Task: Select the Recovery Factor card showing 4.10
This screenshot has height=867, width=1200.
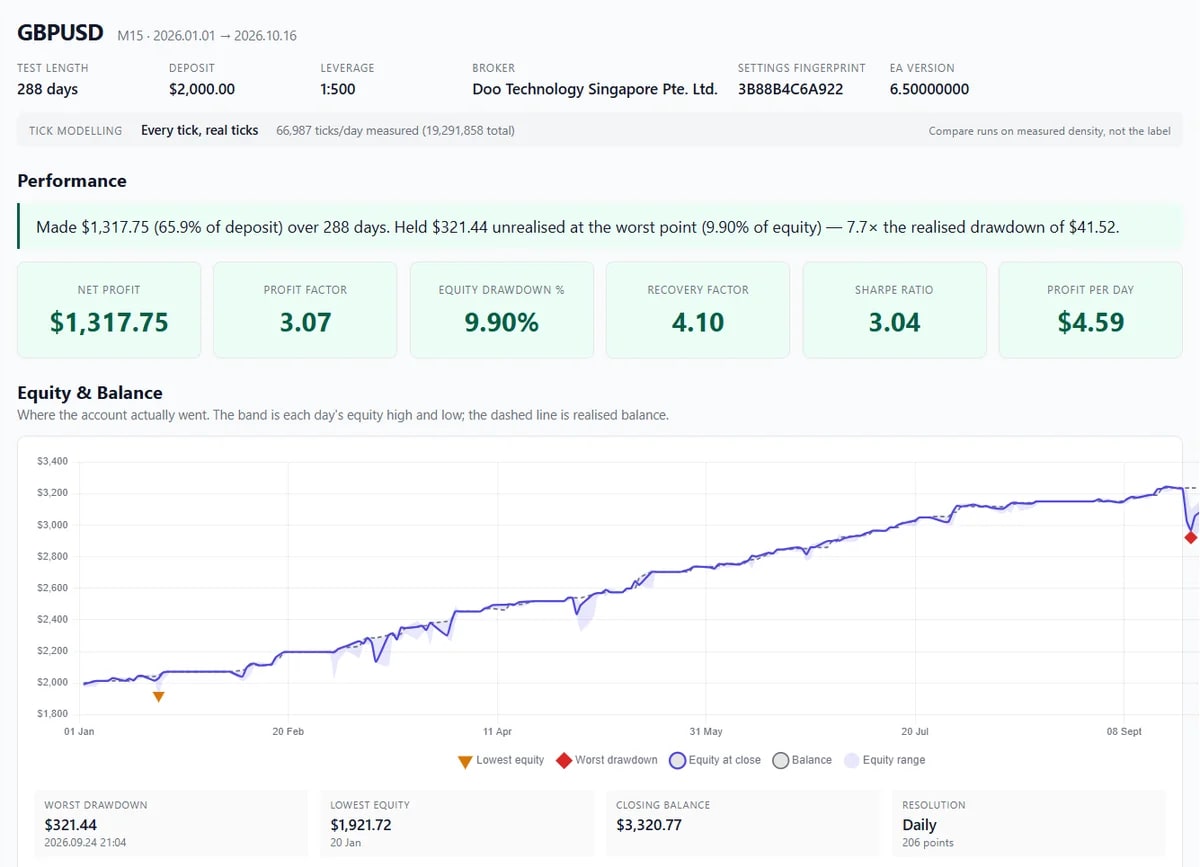Action: point(698,310)
